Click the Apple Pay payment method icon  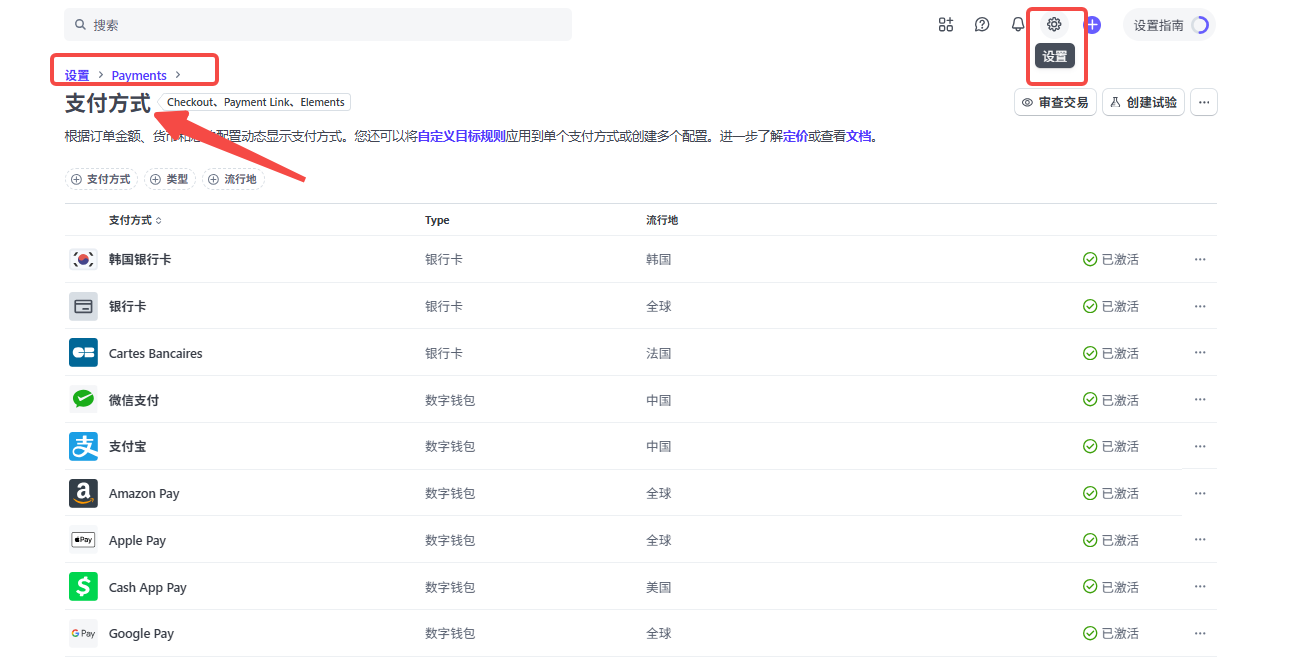(83, 539)
